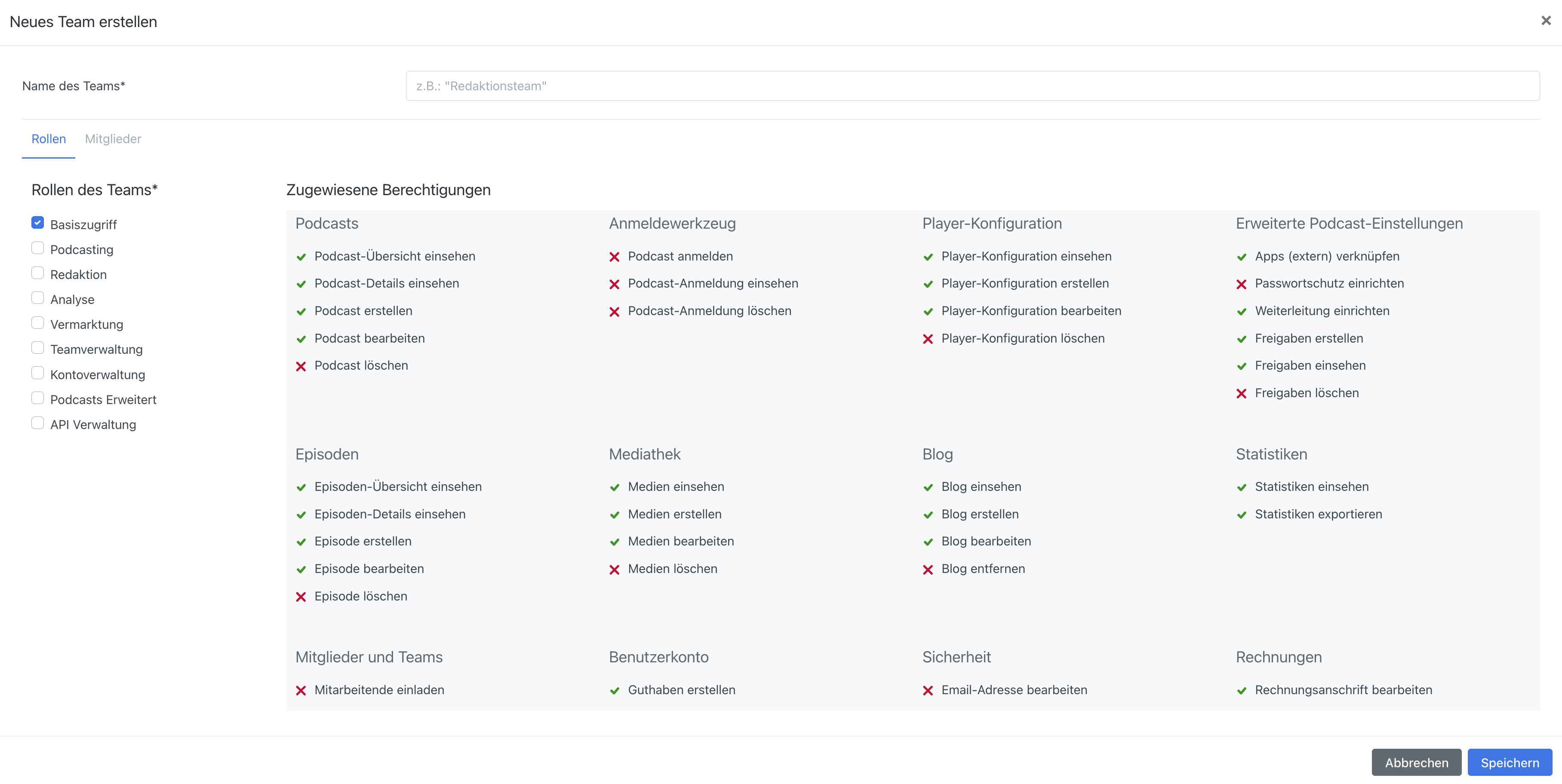1562x784 pixels.
Task: Click the Abbrechen button
Action: click(1416, 762)
